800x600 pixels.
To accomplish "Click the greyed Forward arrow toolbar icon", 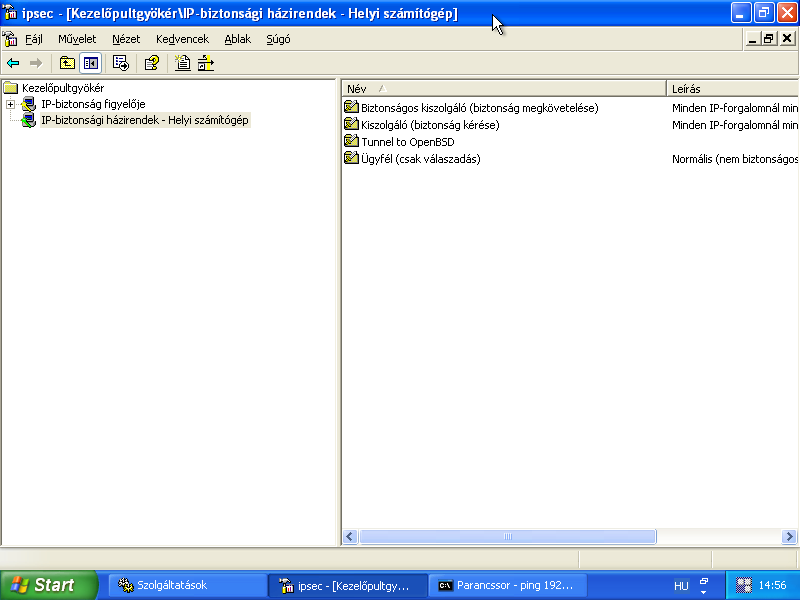I will [36, 63].
